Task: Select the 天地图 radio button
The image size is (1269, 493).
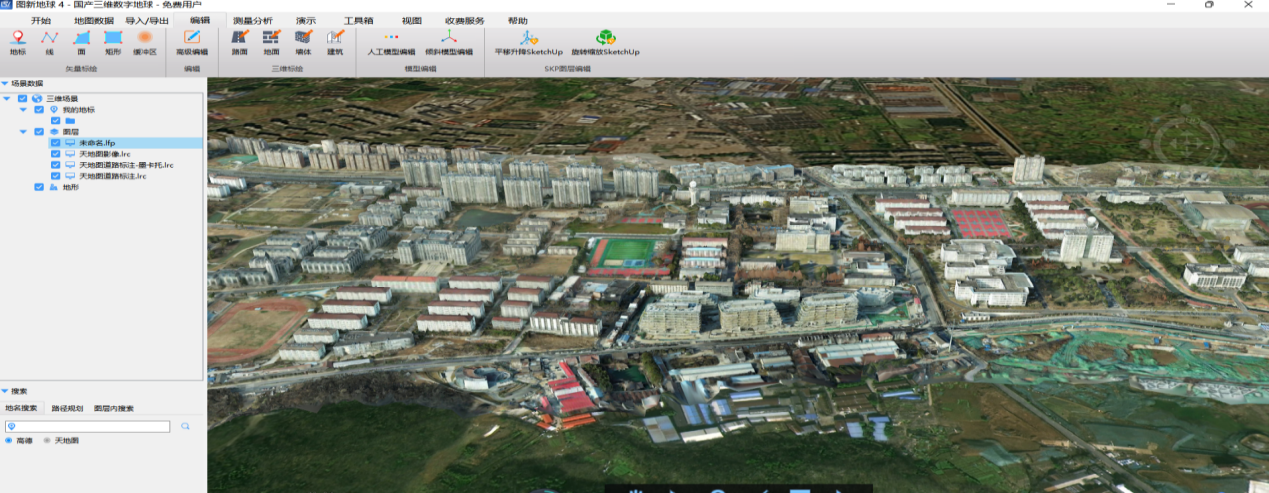Action: [47, 440]
